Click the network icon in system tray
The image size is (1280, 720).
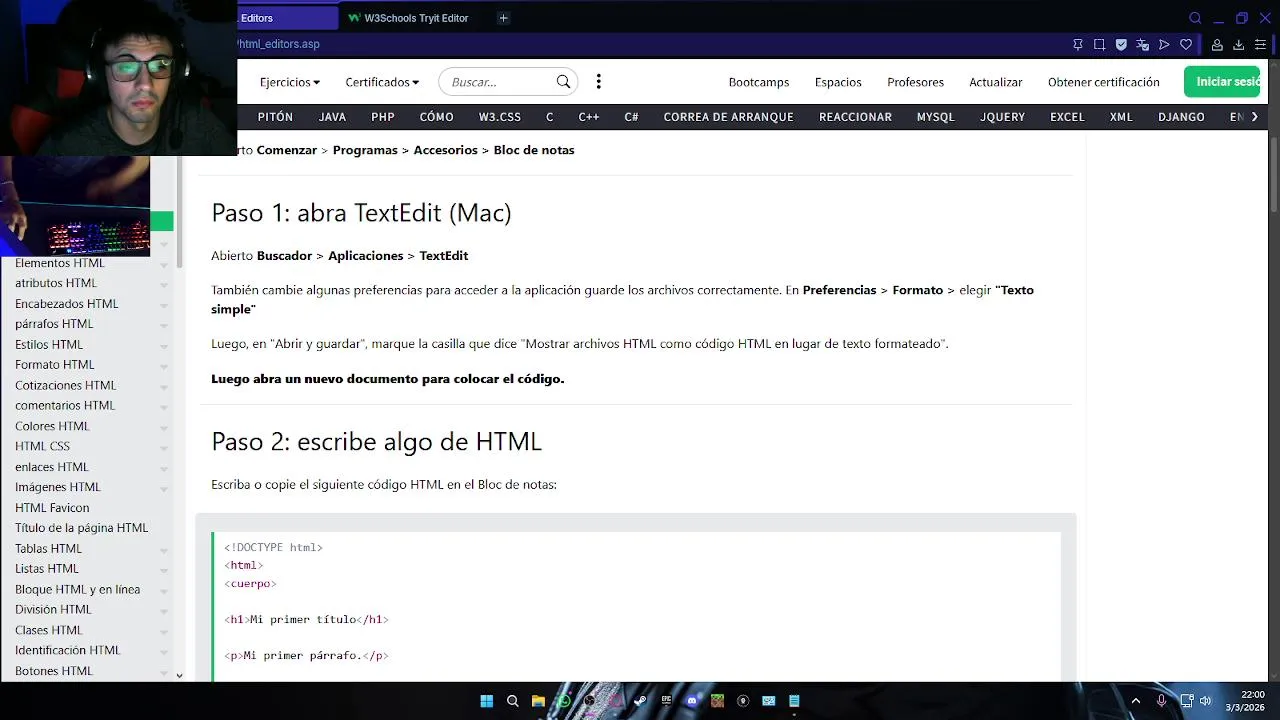click(x=1186, y=701)
